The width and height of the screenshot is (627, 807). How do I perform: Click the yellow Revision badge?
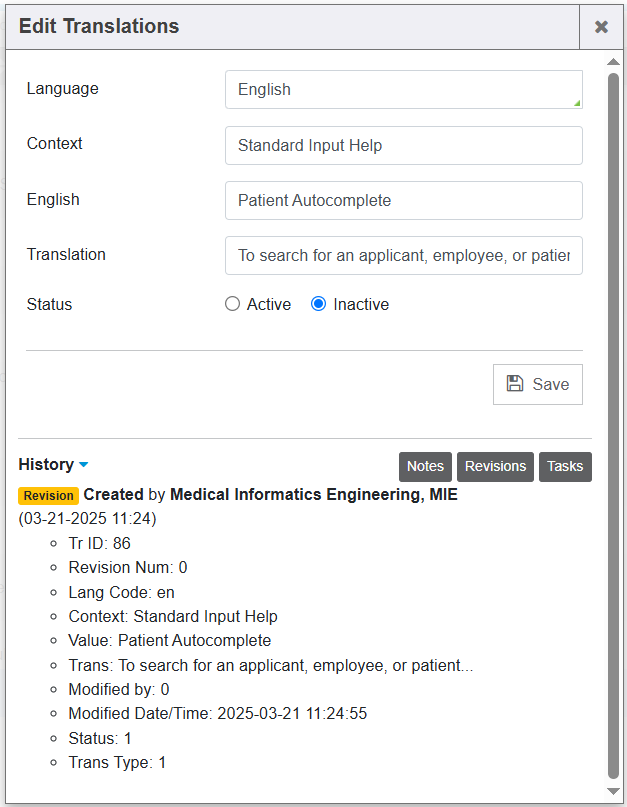[48, 496]
